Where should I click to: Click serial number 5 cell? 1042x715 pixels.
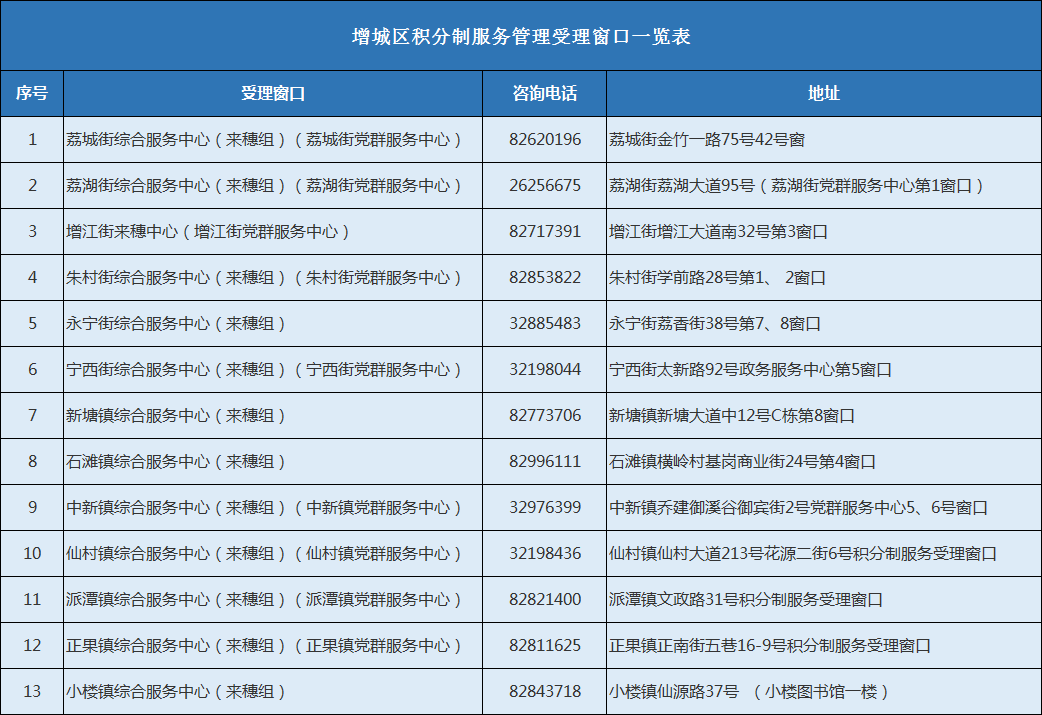tap(32, 324)
